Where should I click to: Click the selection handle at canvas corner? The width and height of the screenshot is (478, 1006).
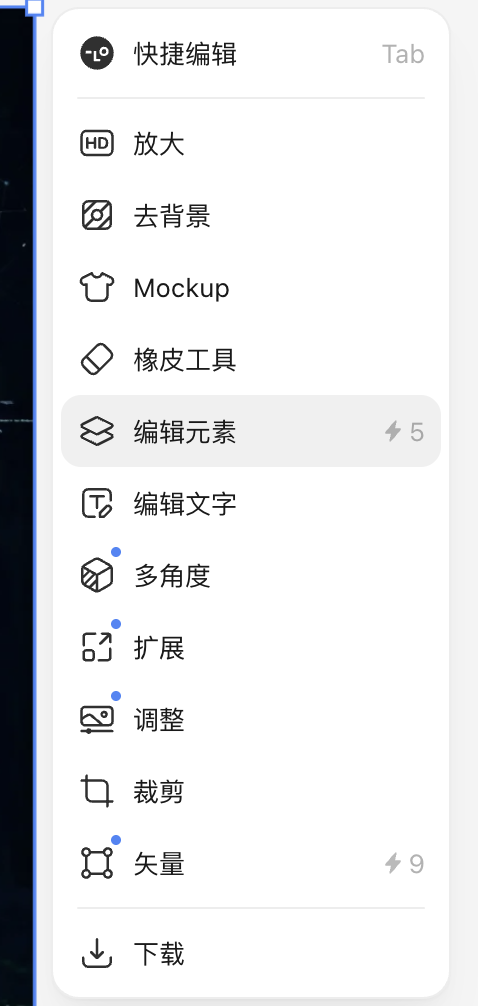[34, 7]
